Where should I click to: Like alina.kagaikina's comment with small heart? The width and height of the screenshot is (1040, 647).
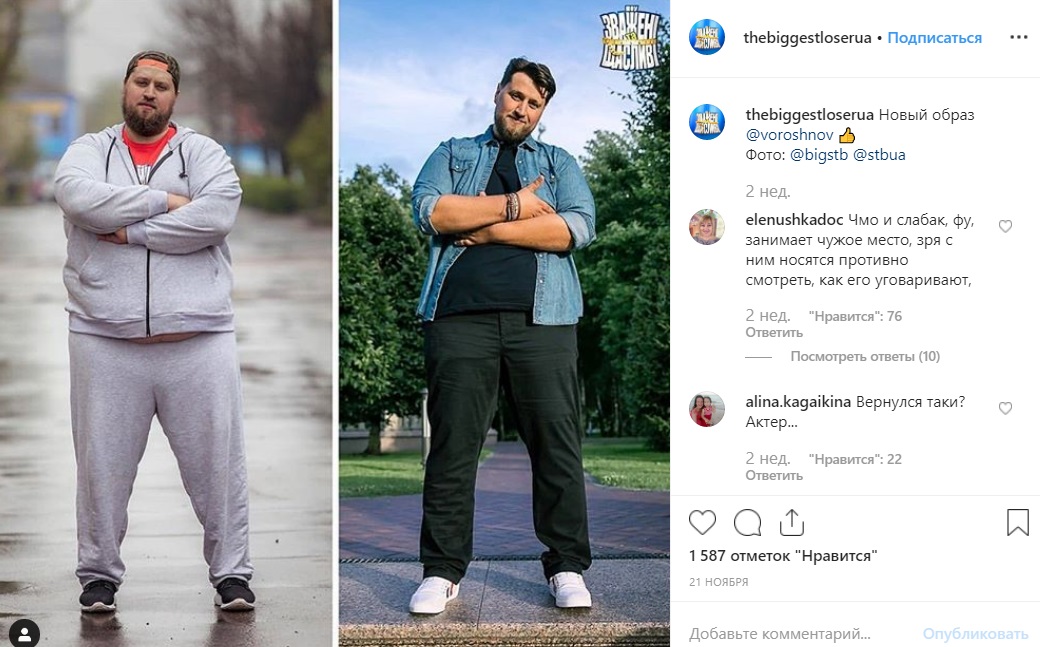(1006, 408)
